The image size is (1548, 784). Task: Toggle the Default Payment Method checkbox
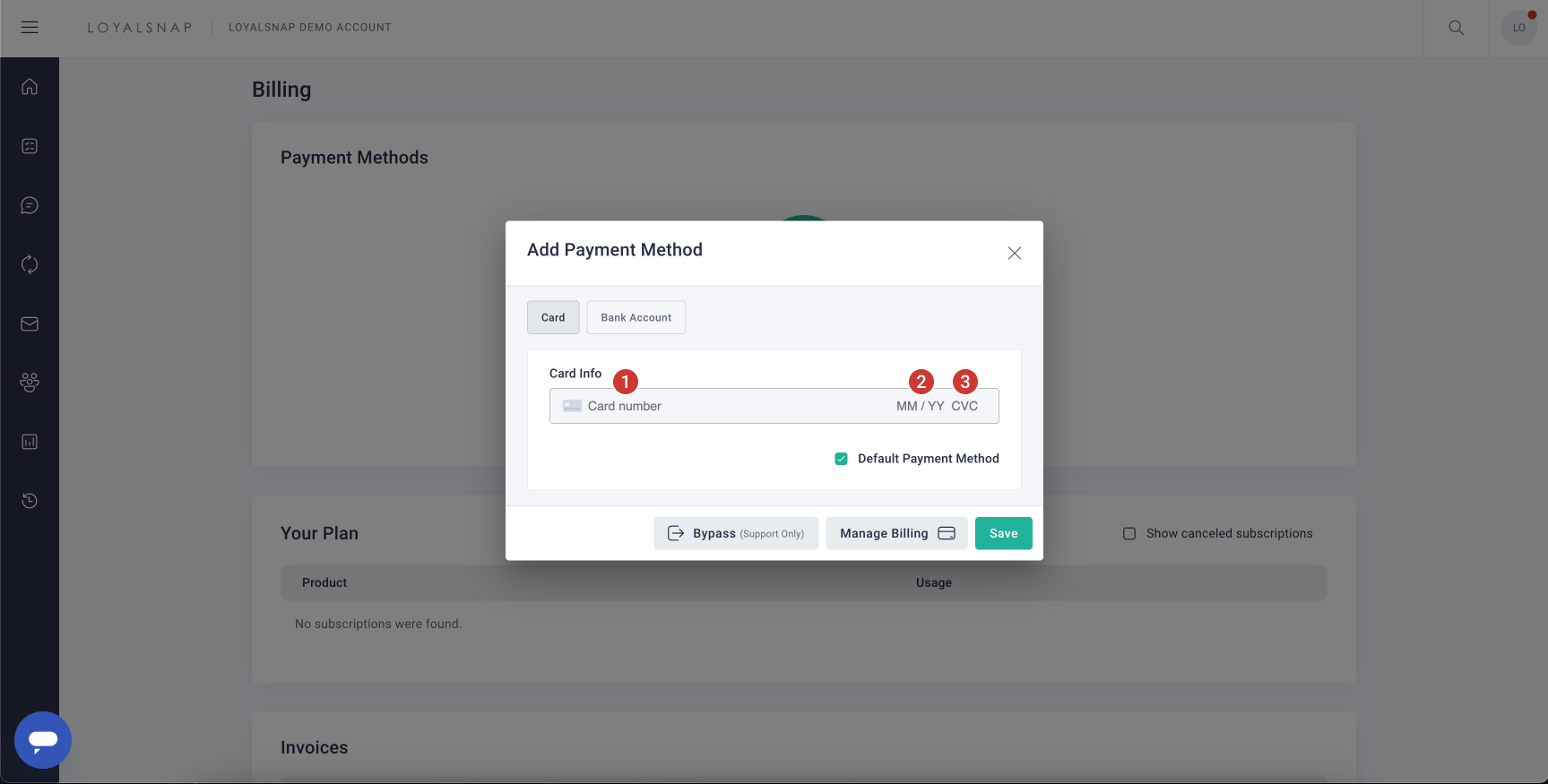[842, 459]
